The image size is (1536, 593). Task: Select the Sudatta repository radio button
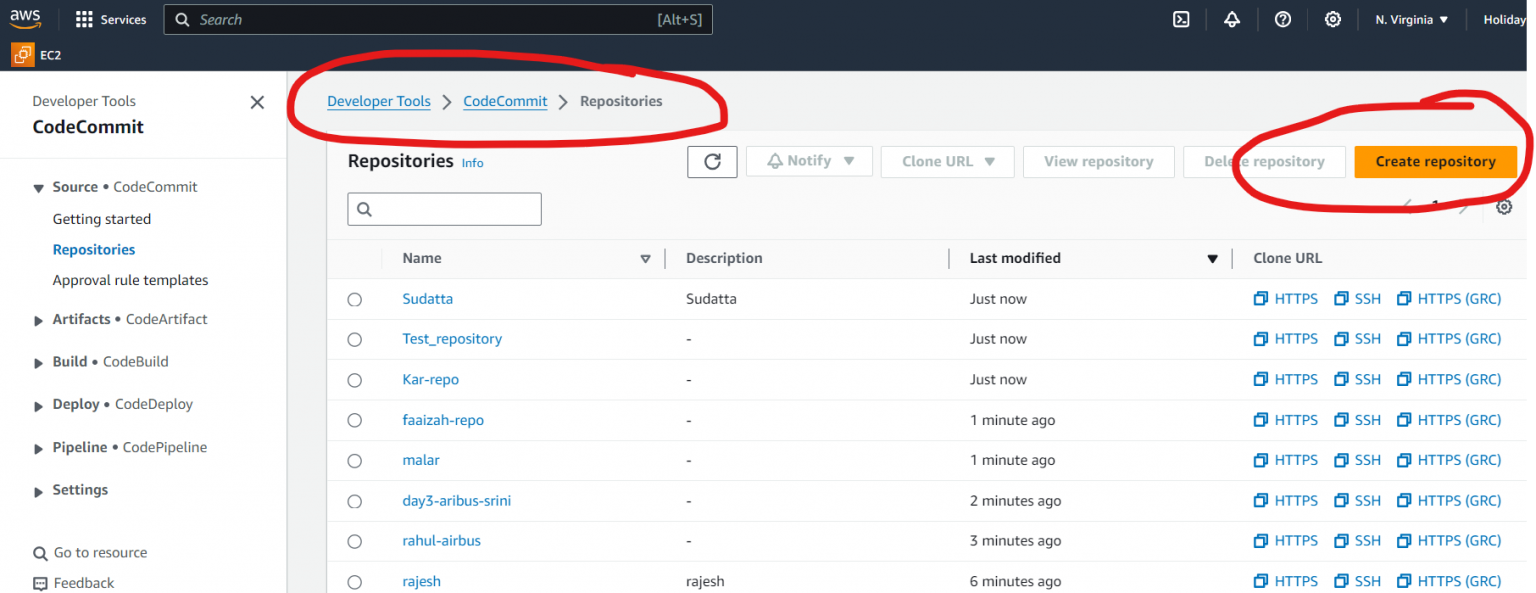354,299
